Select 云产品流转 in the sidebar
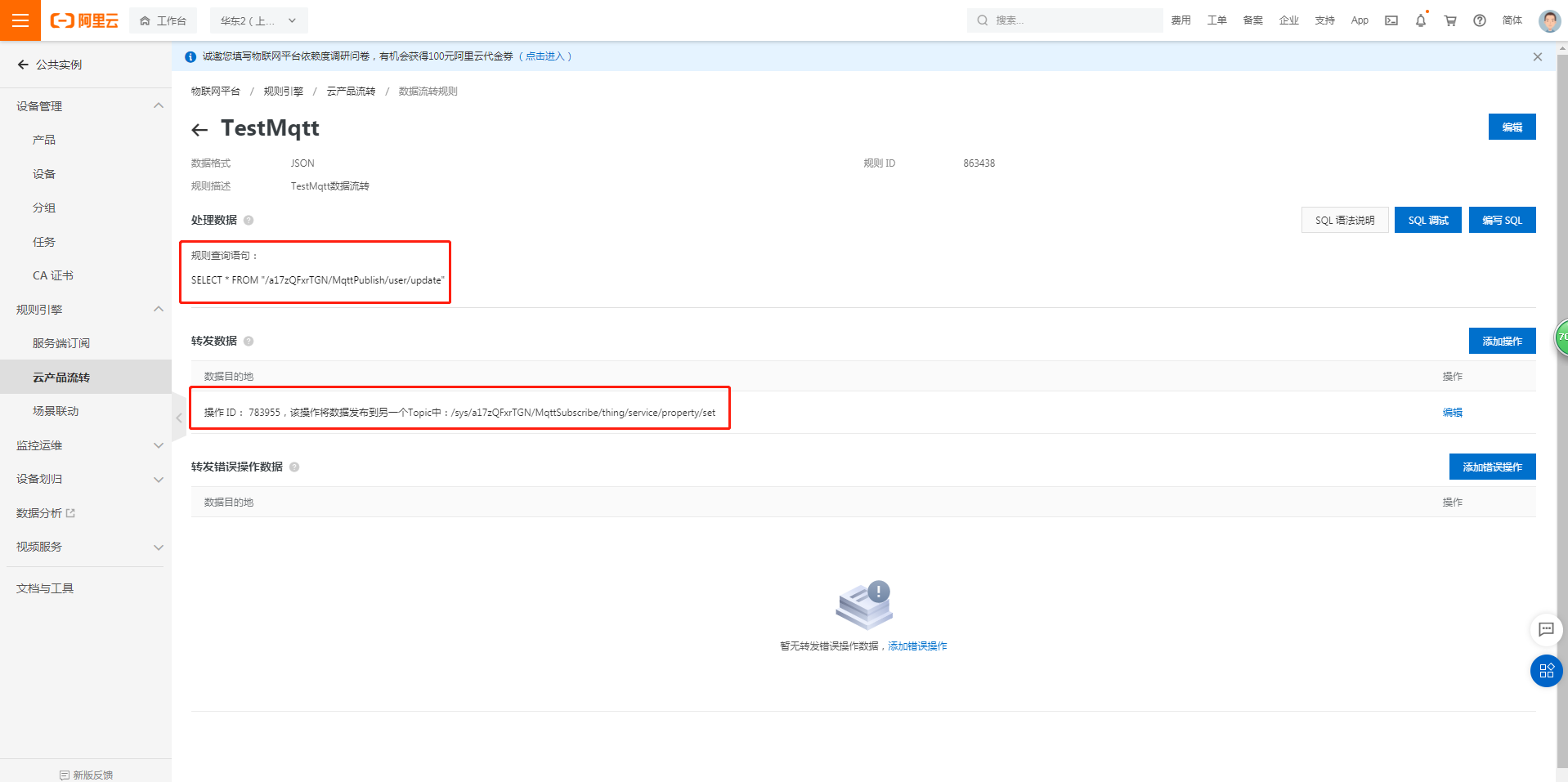 pos(86,378)
